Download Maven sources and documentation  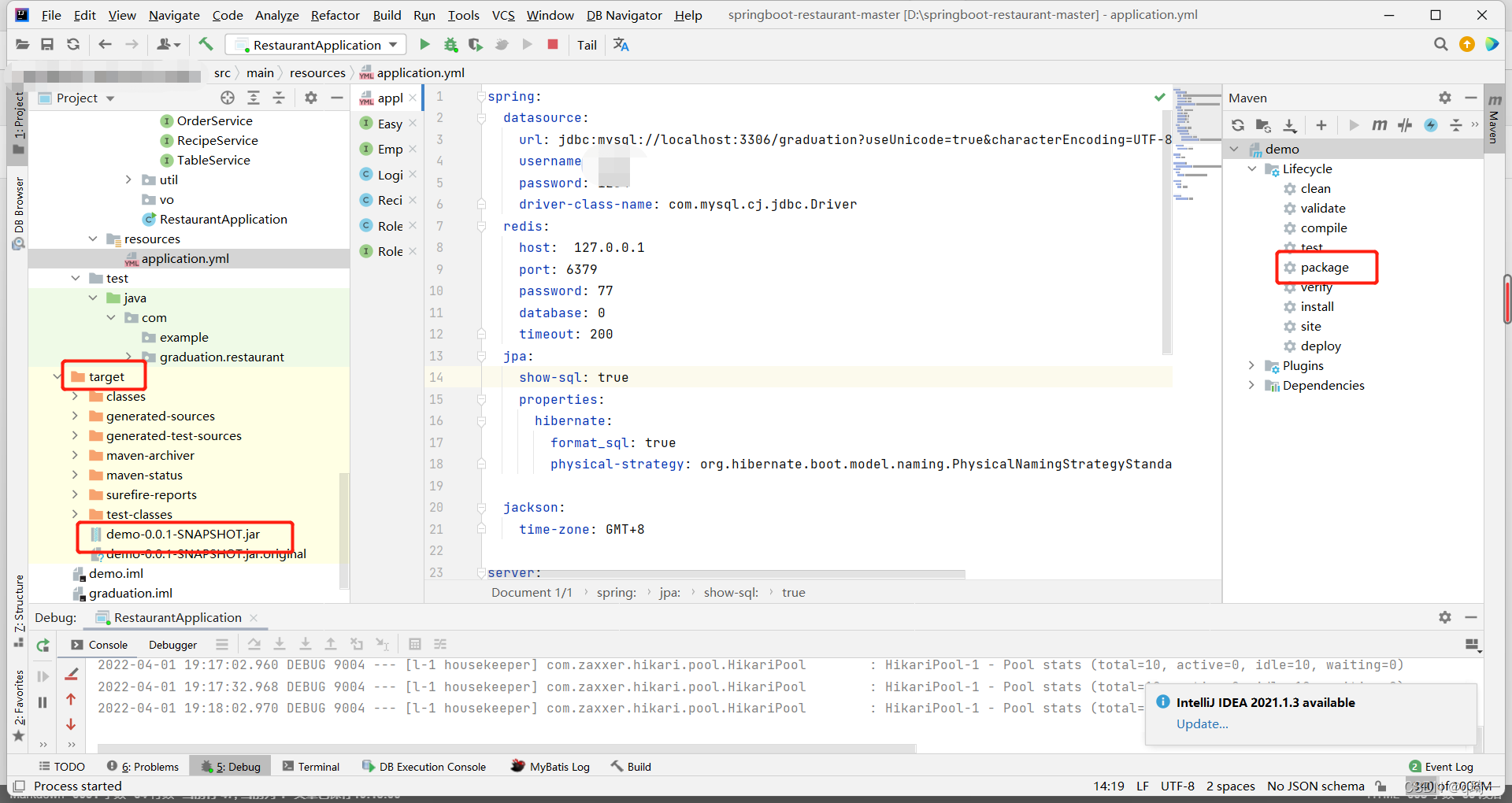1290,125
